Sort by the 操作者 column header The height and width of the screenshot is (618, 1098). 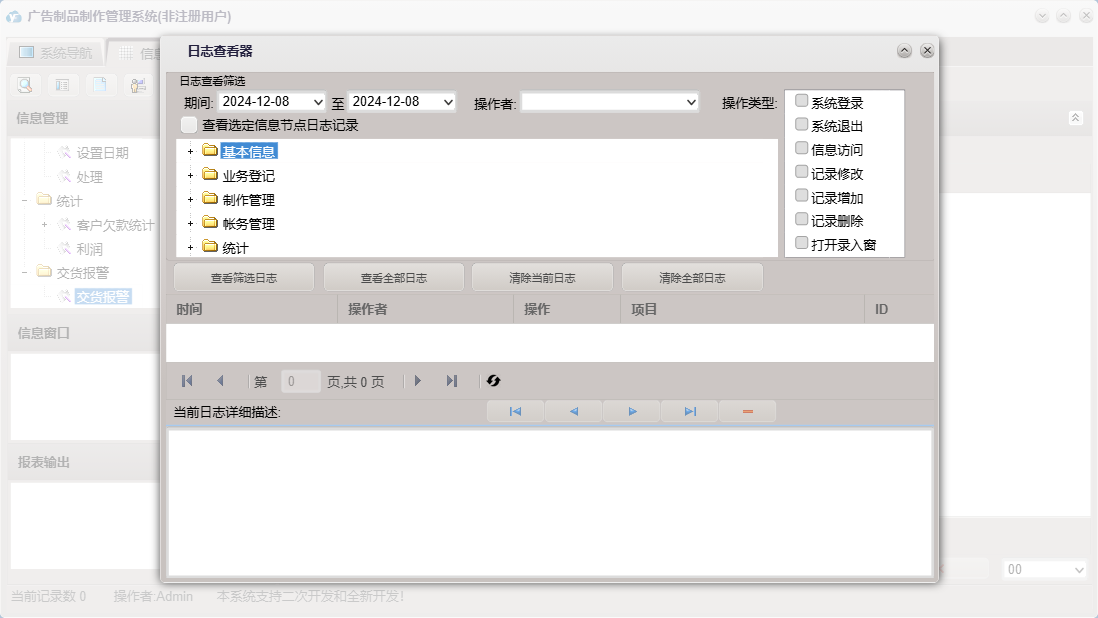[x=426, y=309]
